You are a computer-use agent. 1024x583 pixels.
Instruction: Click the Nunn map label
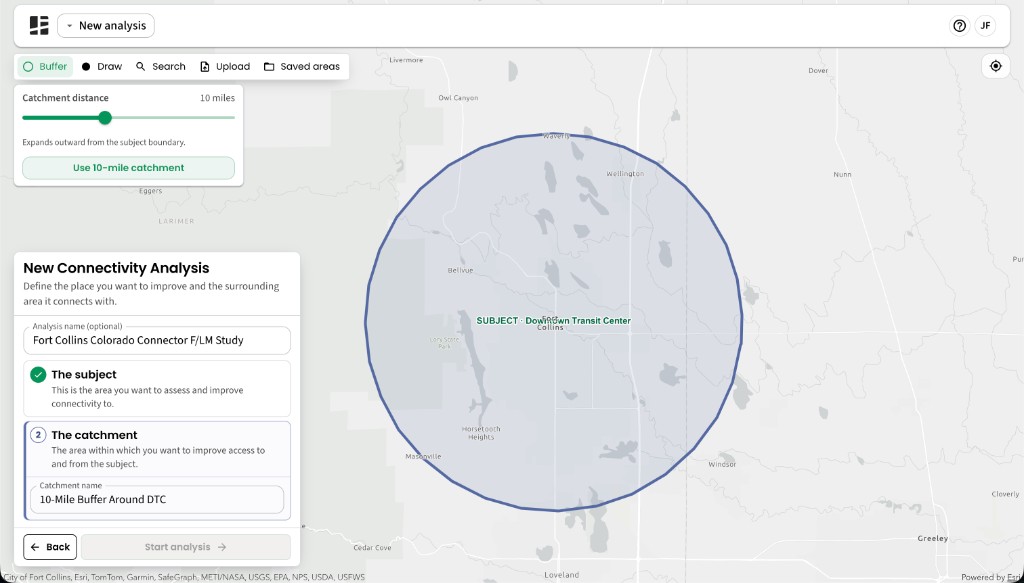(842, 174)
